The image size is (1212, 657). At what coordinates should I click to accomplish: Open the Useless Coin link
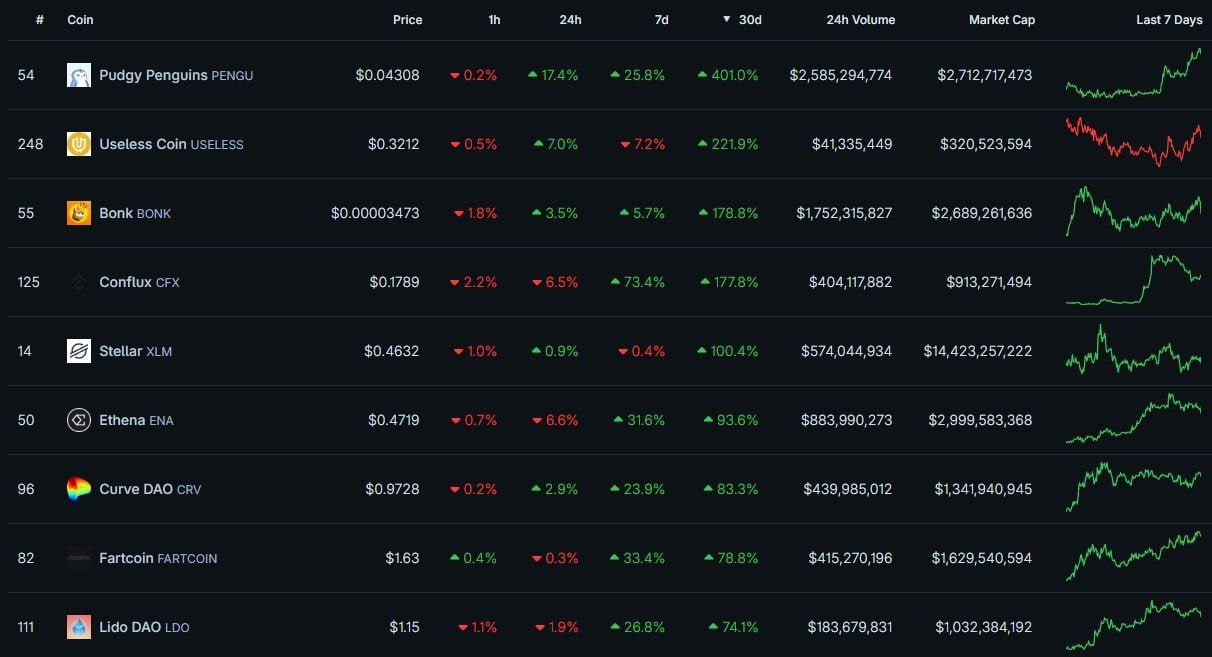tap(171, 144)
